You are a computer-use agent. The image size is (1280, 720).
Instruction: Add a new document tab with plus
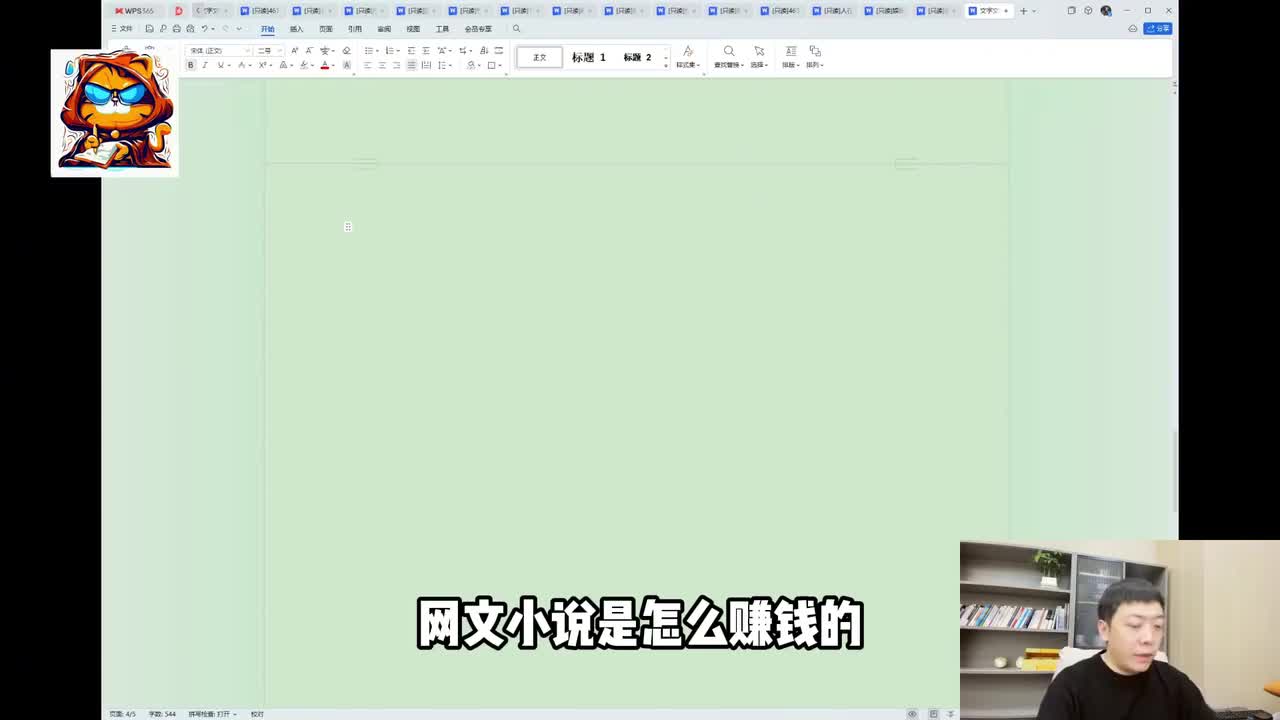click(x=1023, y=11)
